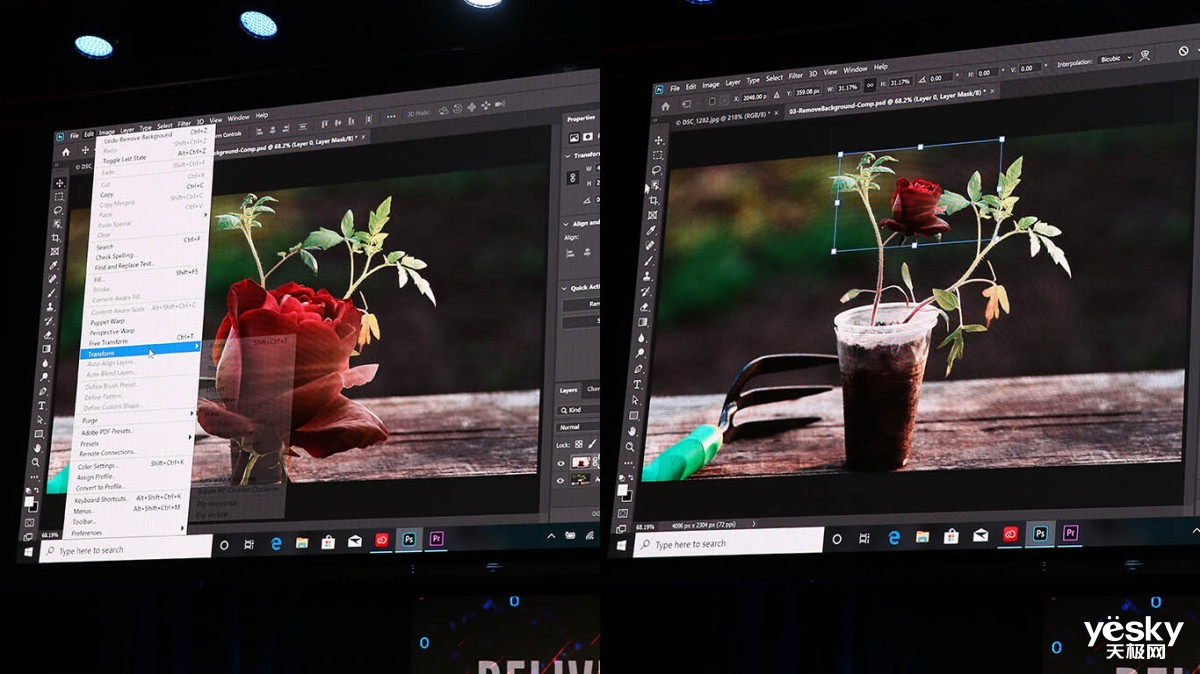
Task: Click the rotation angle field in options bar
Action: pyautogui.click(x=941, y=78)
